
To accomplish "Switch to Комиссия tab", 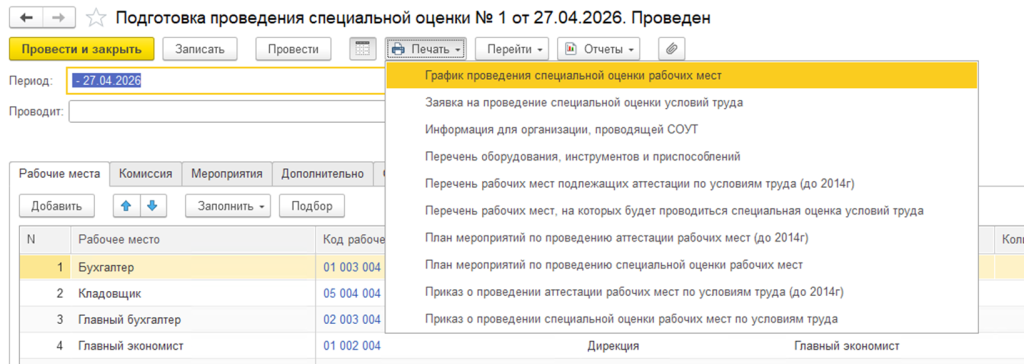I will coord(146,174).
